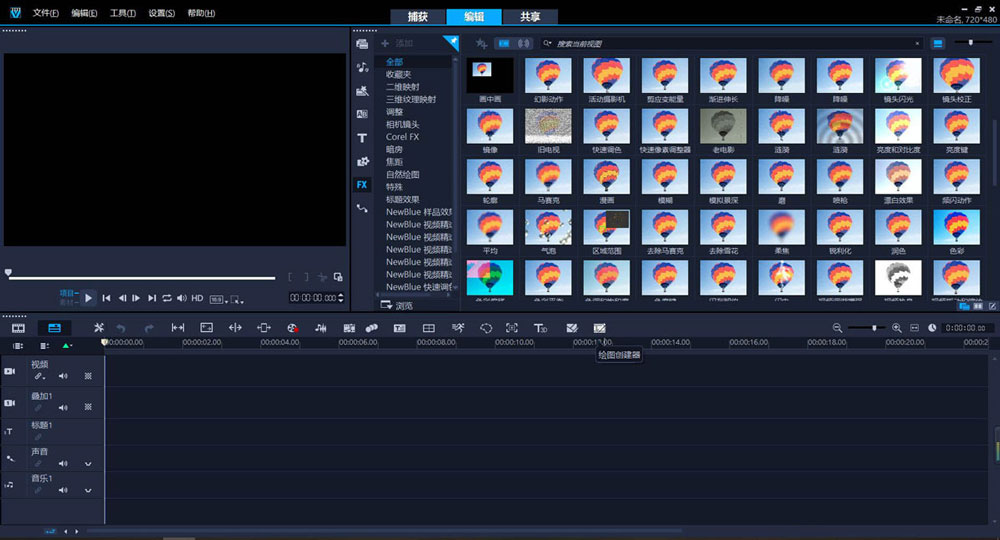Click the Redo arrow in timeline toolbar
Screen dimensions: 1000x540
coord(149,328)
